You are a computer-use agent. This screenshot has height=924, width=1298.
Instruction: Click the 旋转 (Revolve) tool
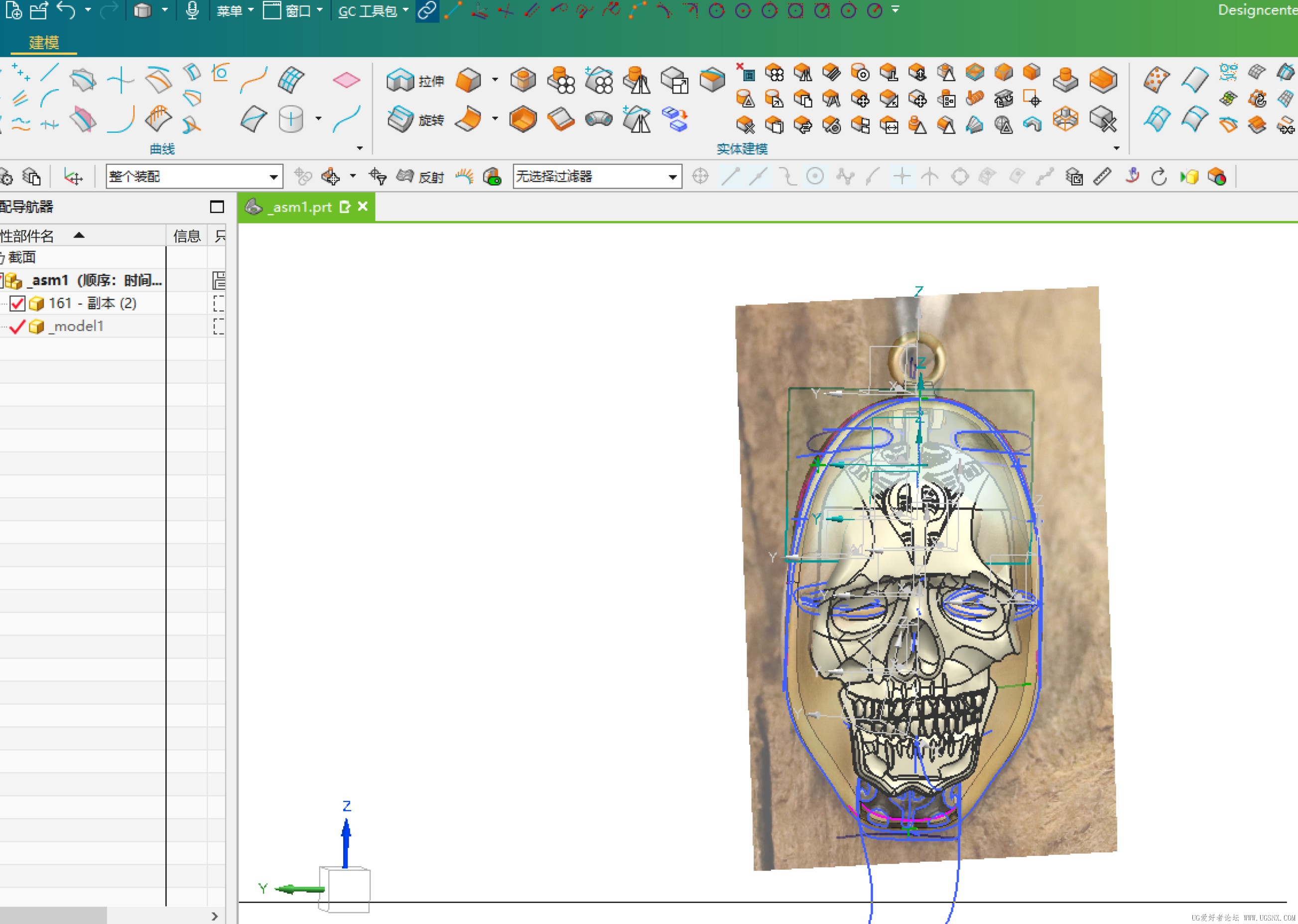tap(414, 119)
